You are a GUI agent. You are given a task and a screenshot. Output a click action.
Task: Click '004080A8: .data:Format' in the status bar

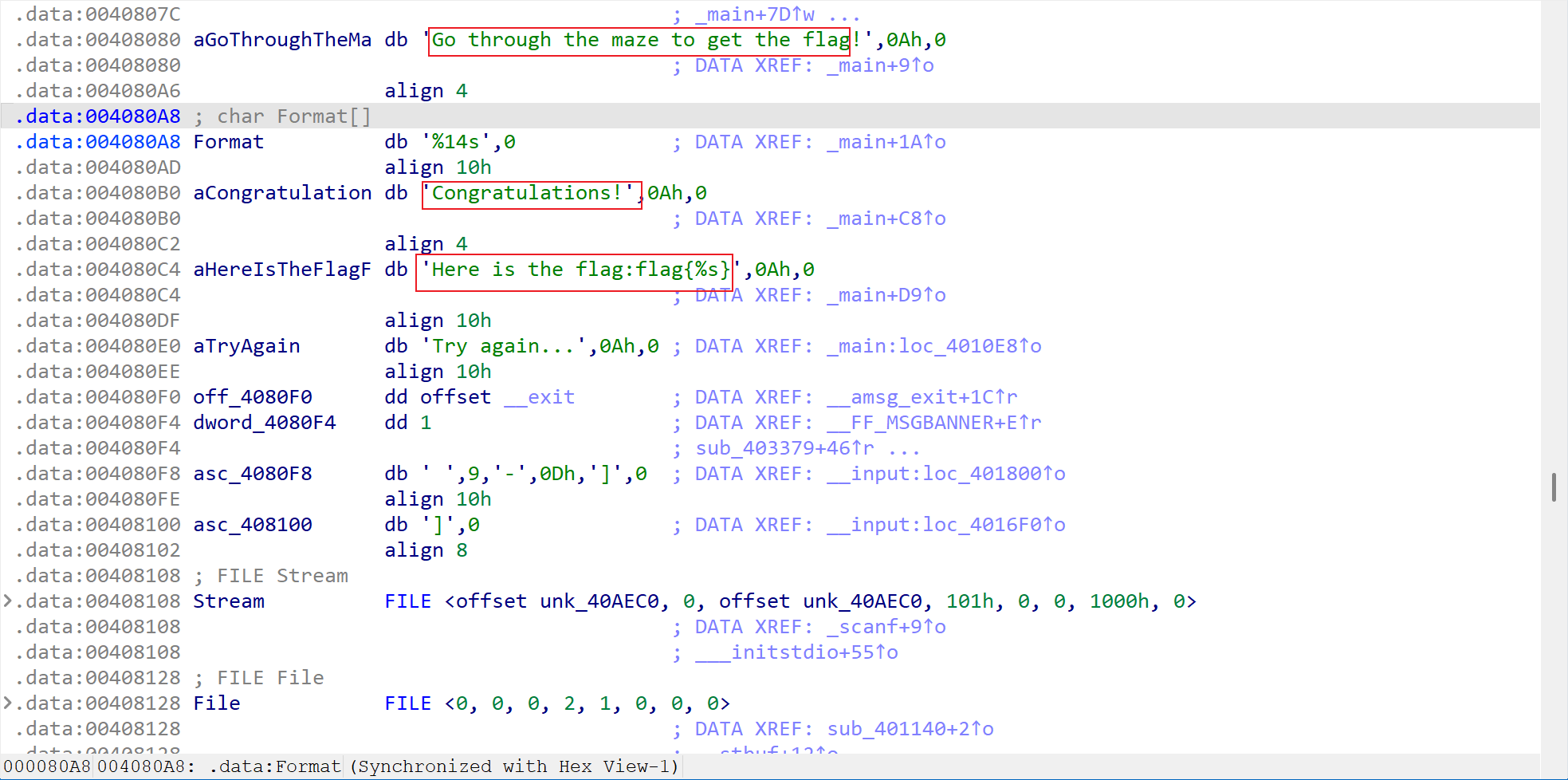coord(220,767)
